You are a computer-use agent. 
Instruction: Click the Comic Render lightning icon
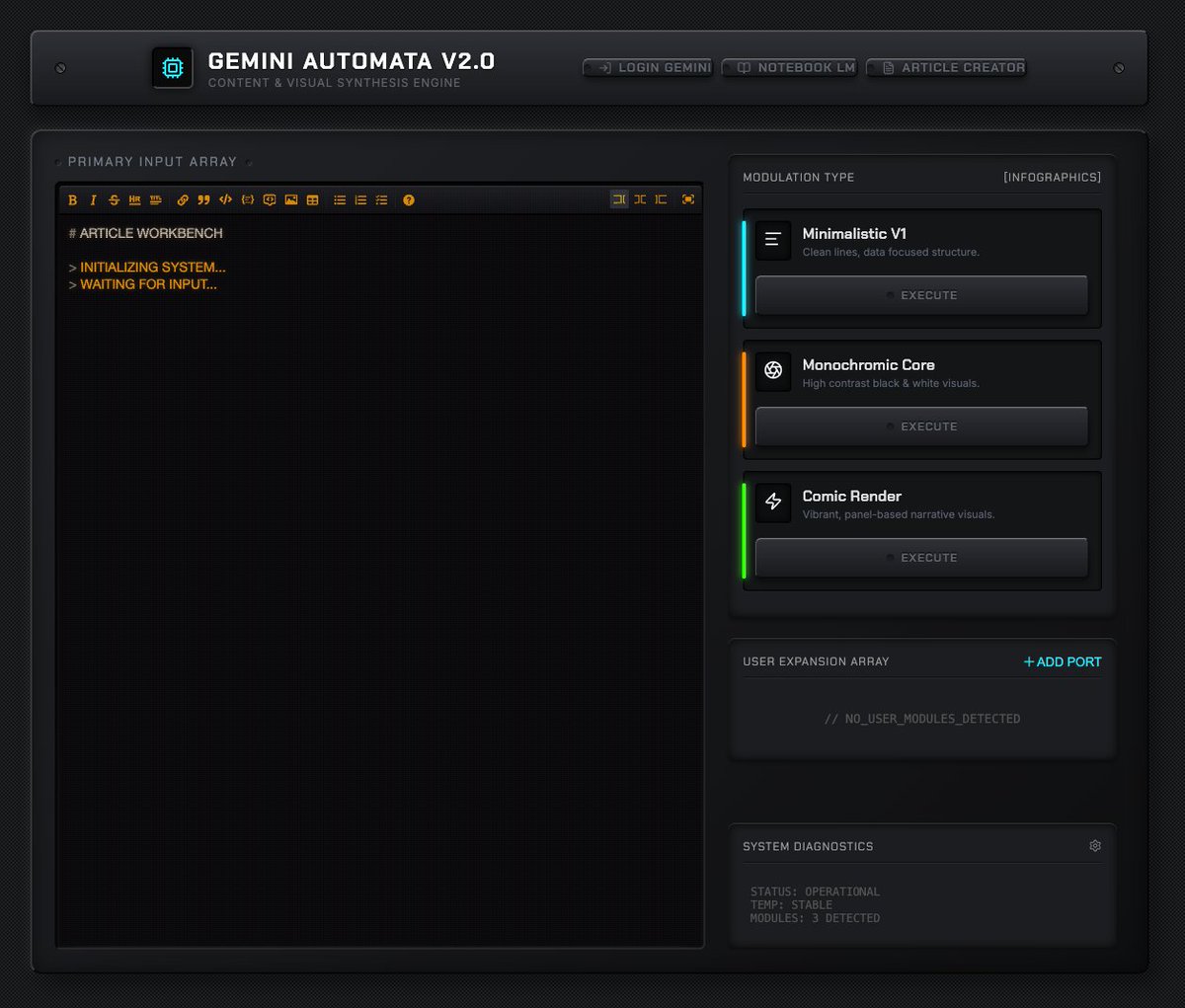click(773, 502)
